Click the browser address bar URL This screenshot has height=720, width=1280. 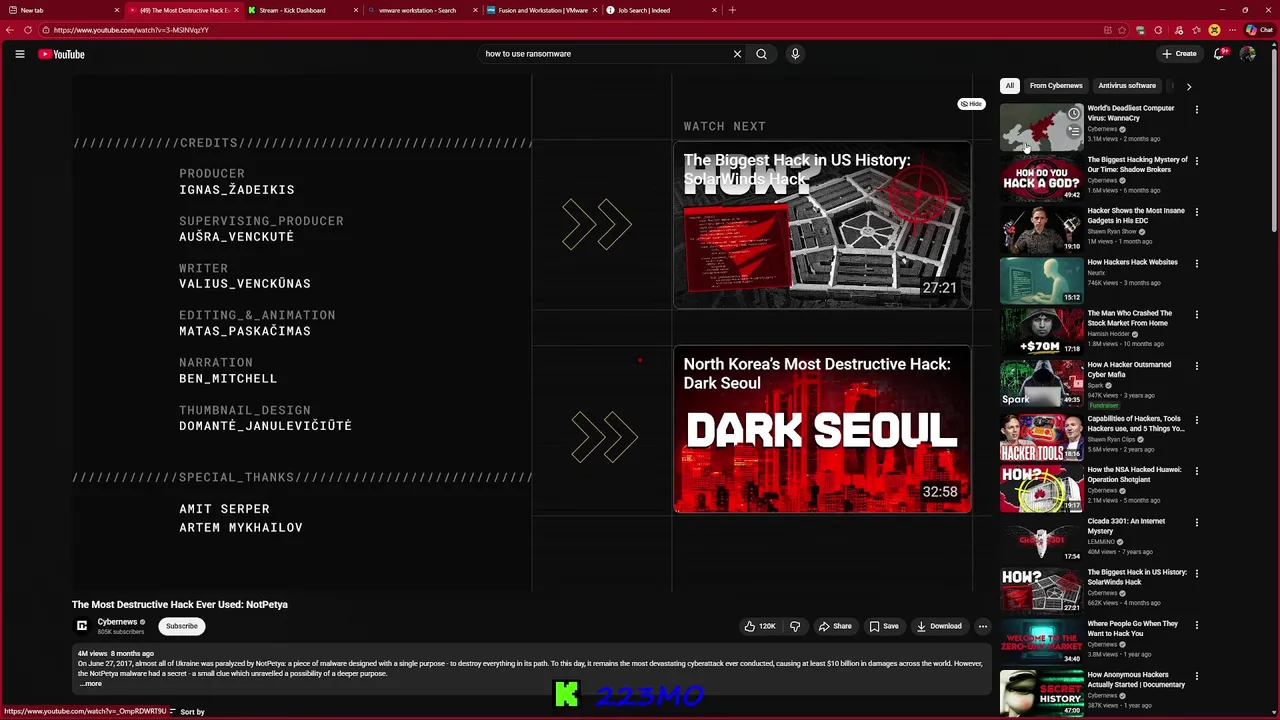click(x=130, y=30)
